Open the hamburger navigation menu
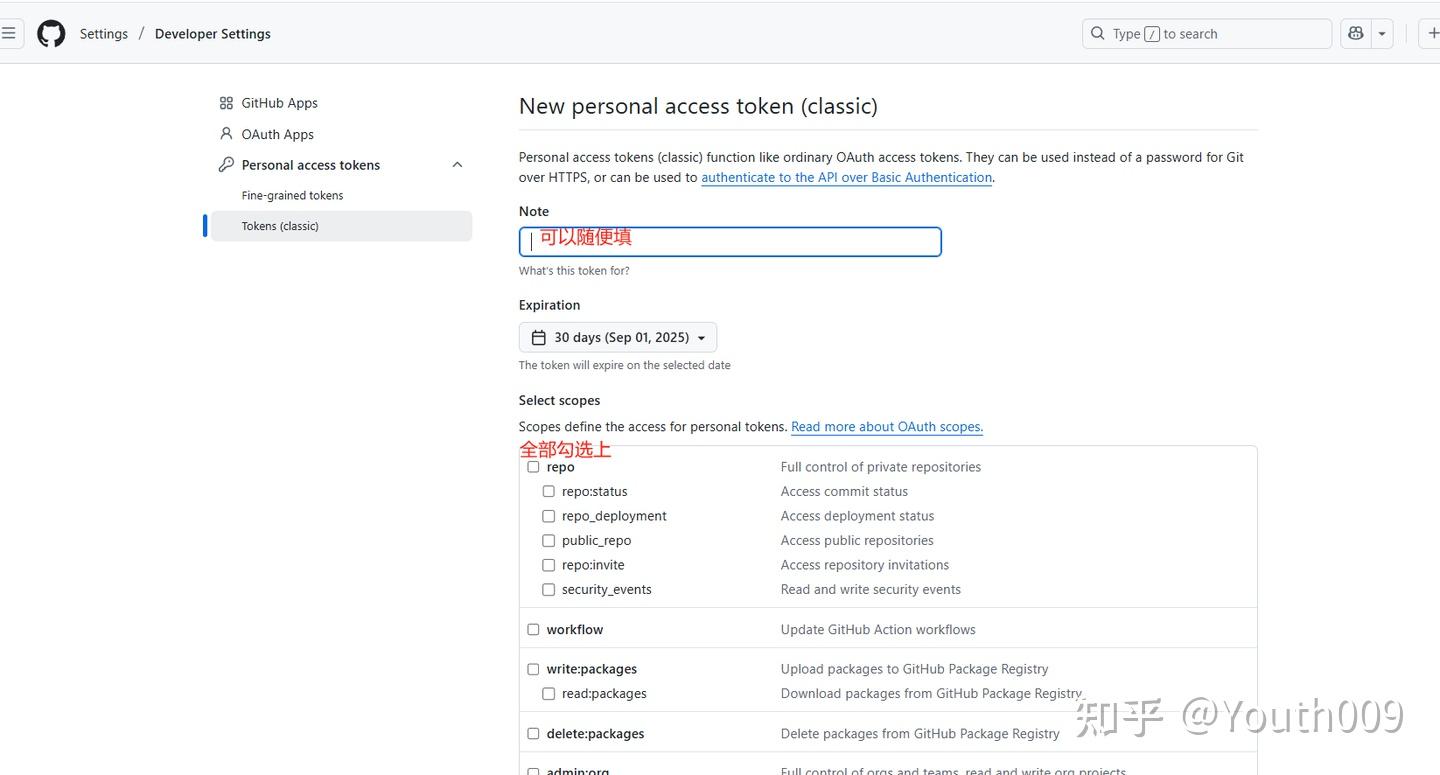 click(9, 33)
